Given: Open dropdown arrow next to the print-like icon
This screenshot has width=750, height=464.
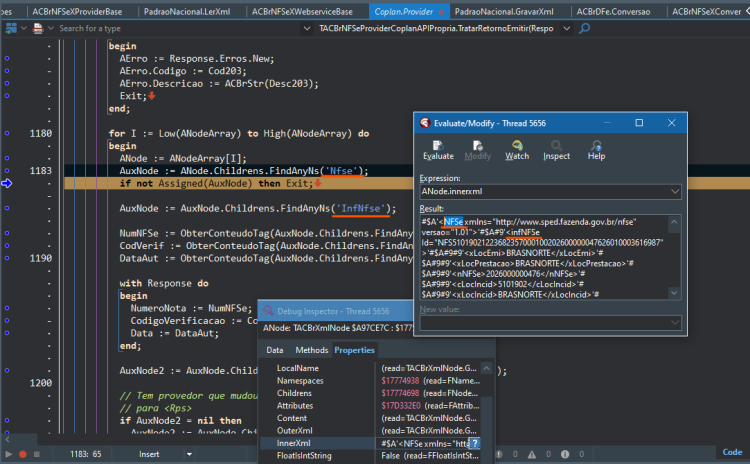Looking at the screenshot, I should [50, 28].
